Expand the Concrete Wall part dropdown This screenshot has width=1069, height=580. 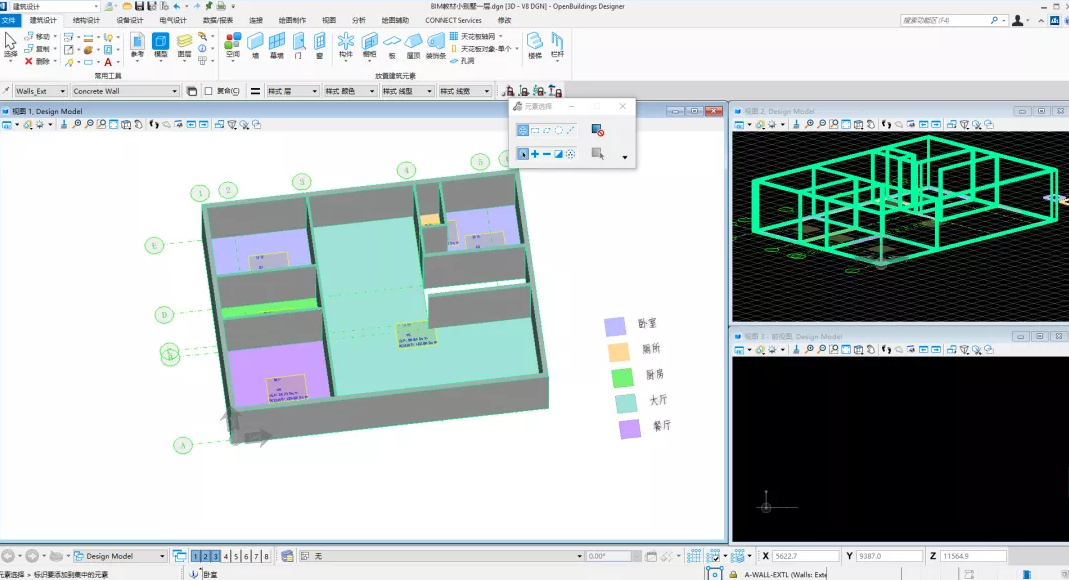(173, 91)
